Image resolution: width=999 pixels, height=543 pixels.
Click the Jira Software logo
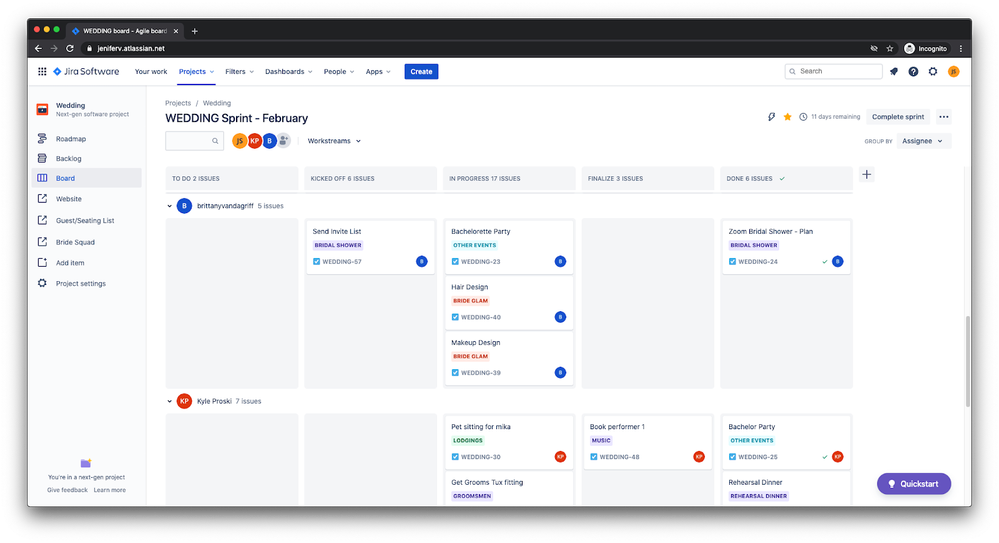(86, 71)
